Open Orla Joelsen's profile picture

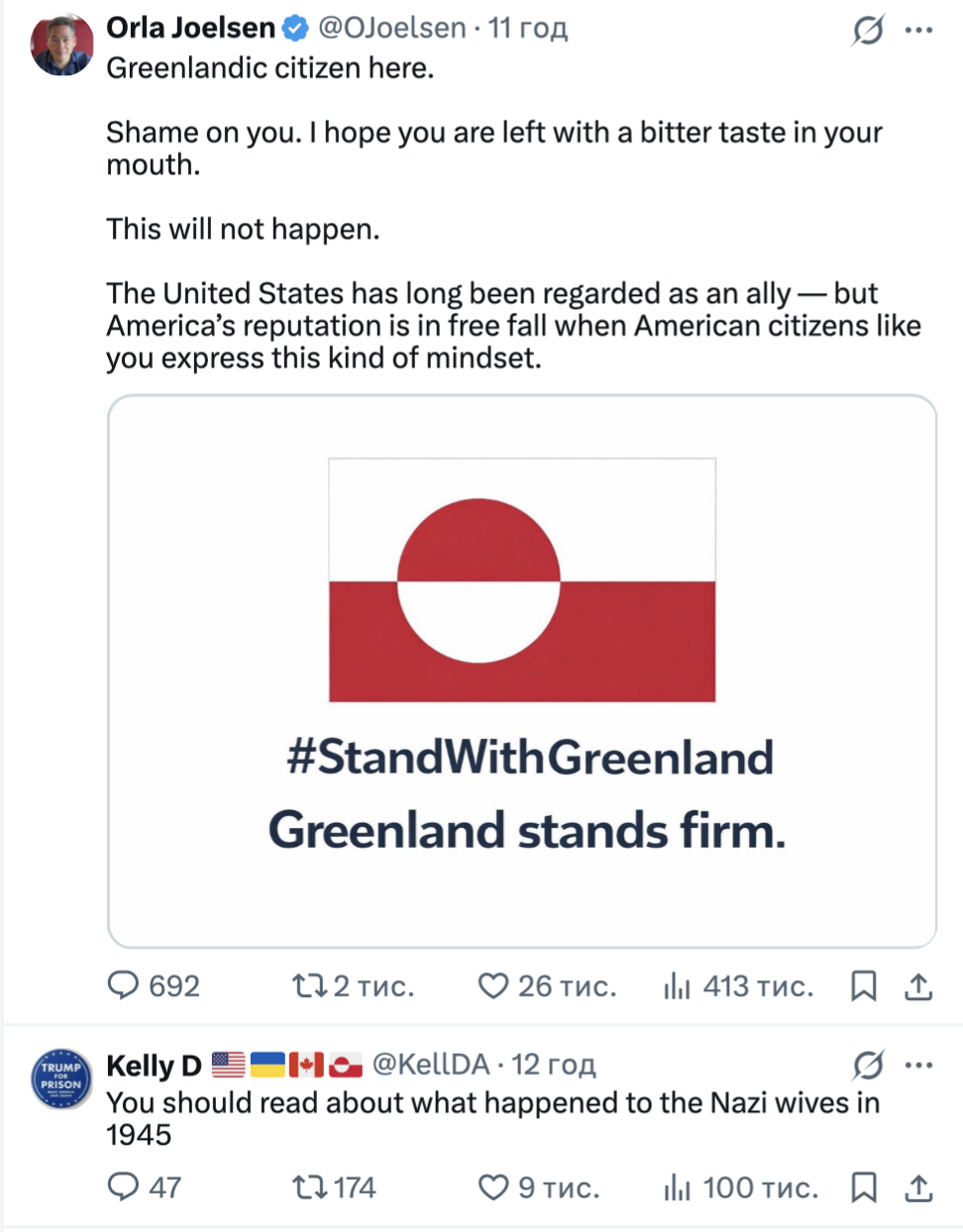61,45
